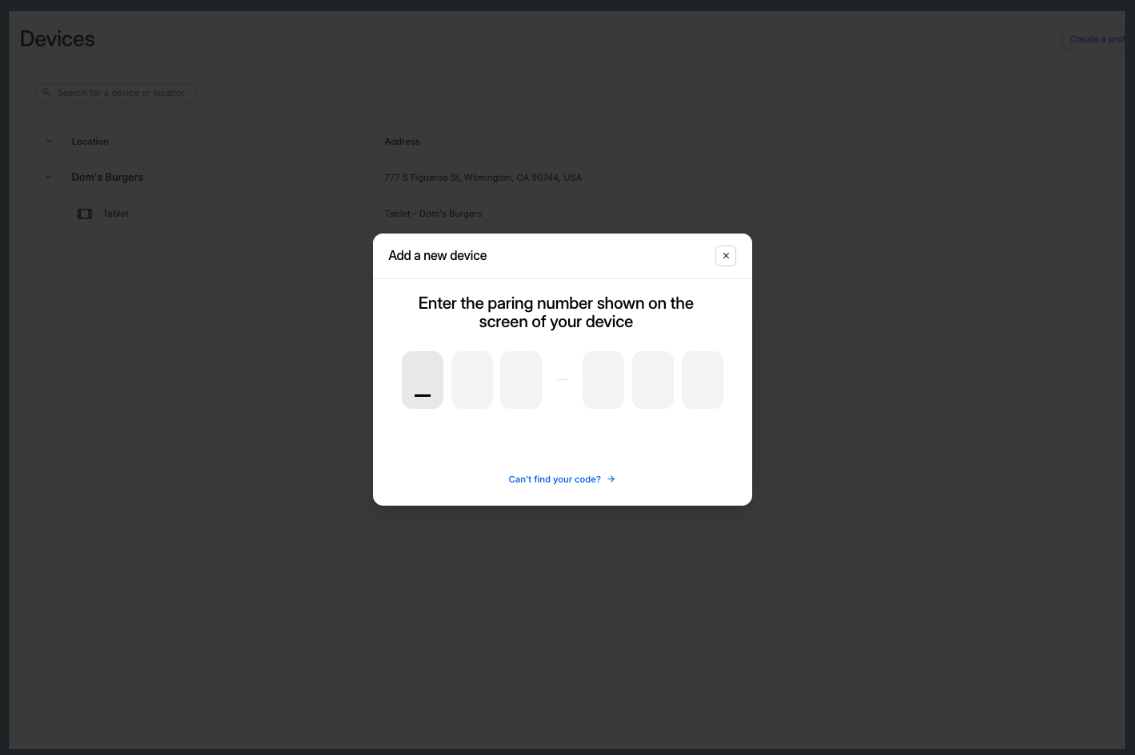Sort by the Location column header
The height and width of the screenshot is (755, 1135).
click(x=90, y=142)
